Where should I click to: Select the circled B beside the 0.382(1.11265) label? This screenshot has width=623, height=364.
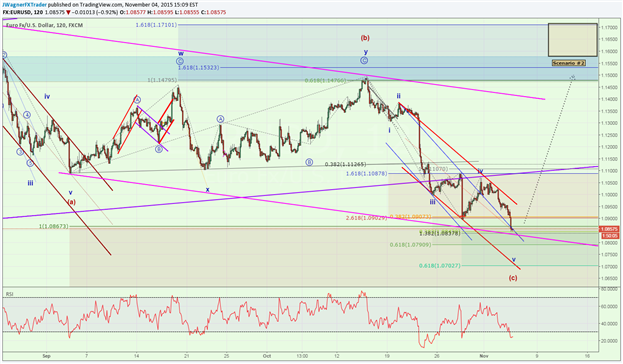(309, 162)
